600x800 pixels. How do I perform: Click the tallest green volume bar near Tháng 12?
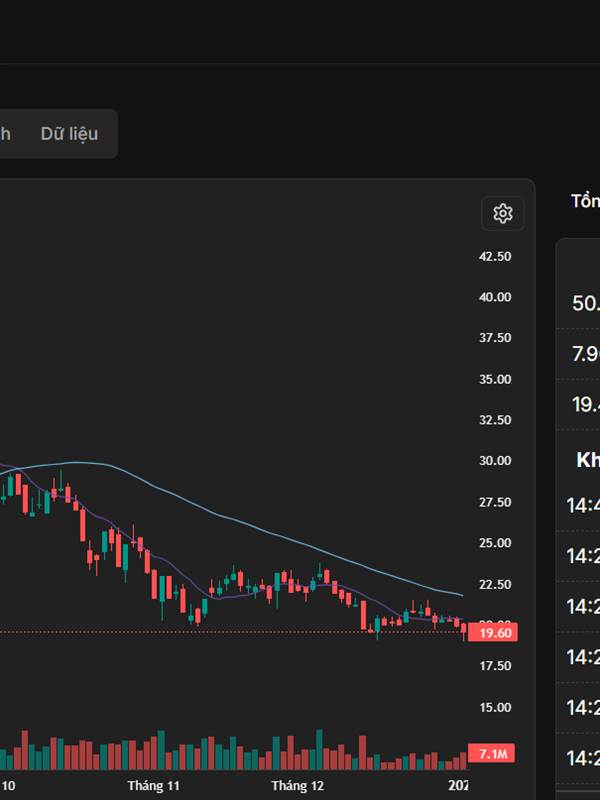[x=319, y=750]
